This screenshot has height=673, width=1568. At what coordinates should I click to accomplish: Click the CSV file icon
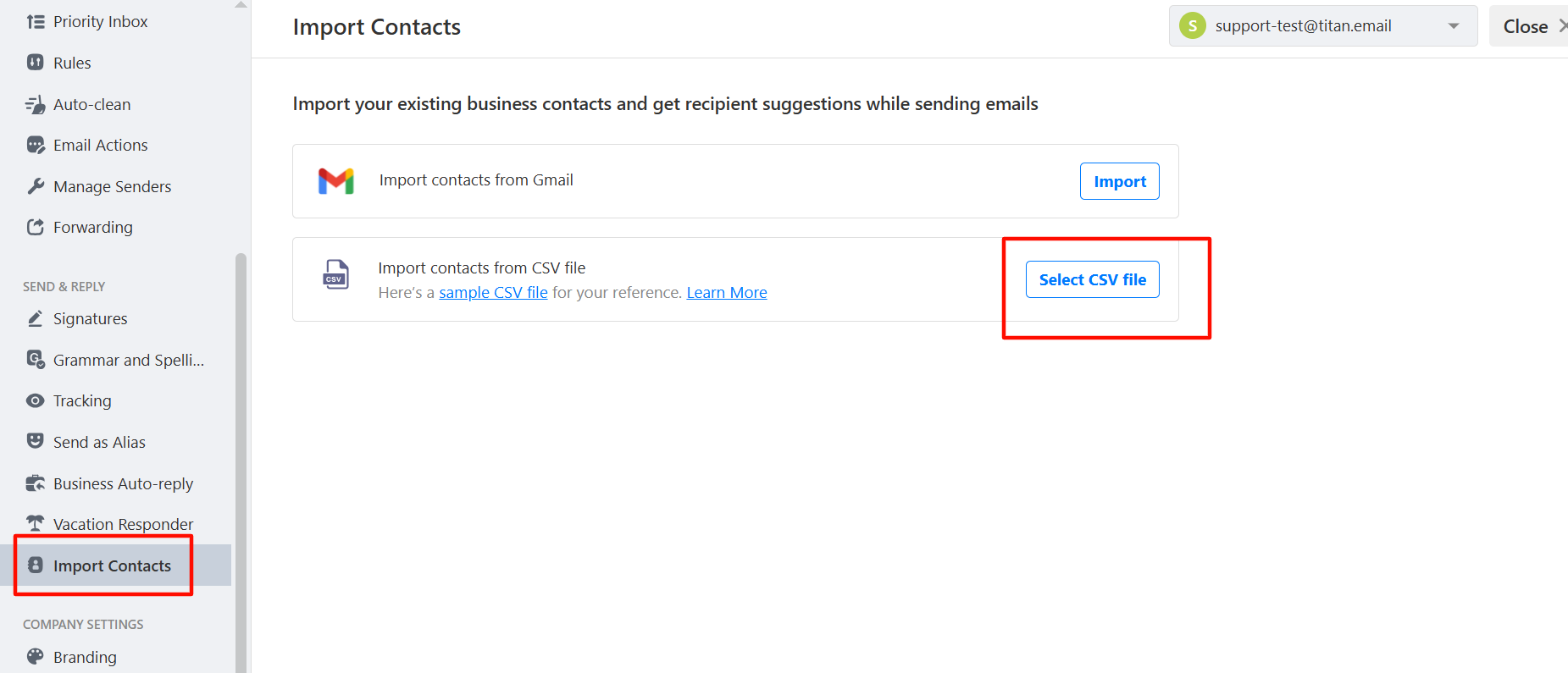point(336,275)
